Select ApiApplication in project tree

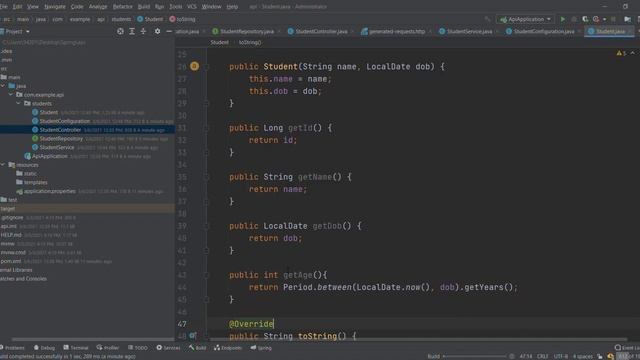tap(49, 156)
